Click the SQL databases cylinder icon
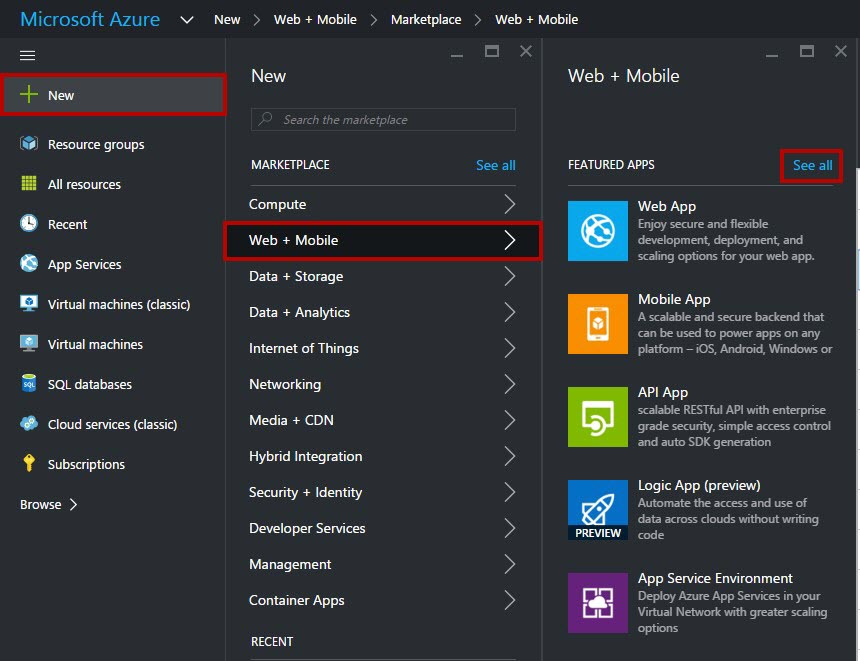 29,383
